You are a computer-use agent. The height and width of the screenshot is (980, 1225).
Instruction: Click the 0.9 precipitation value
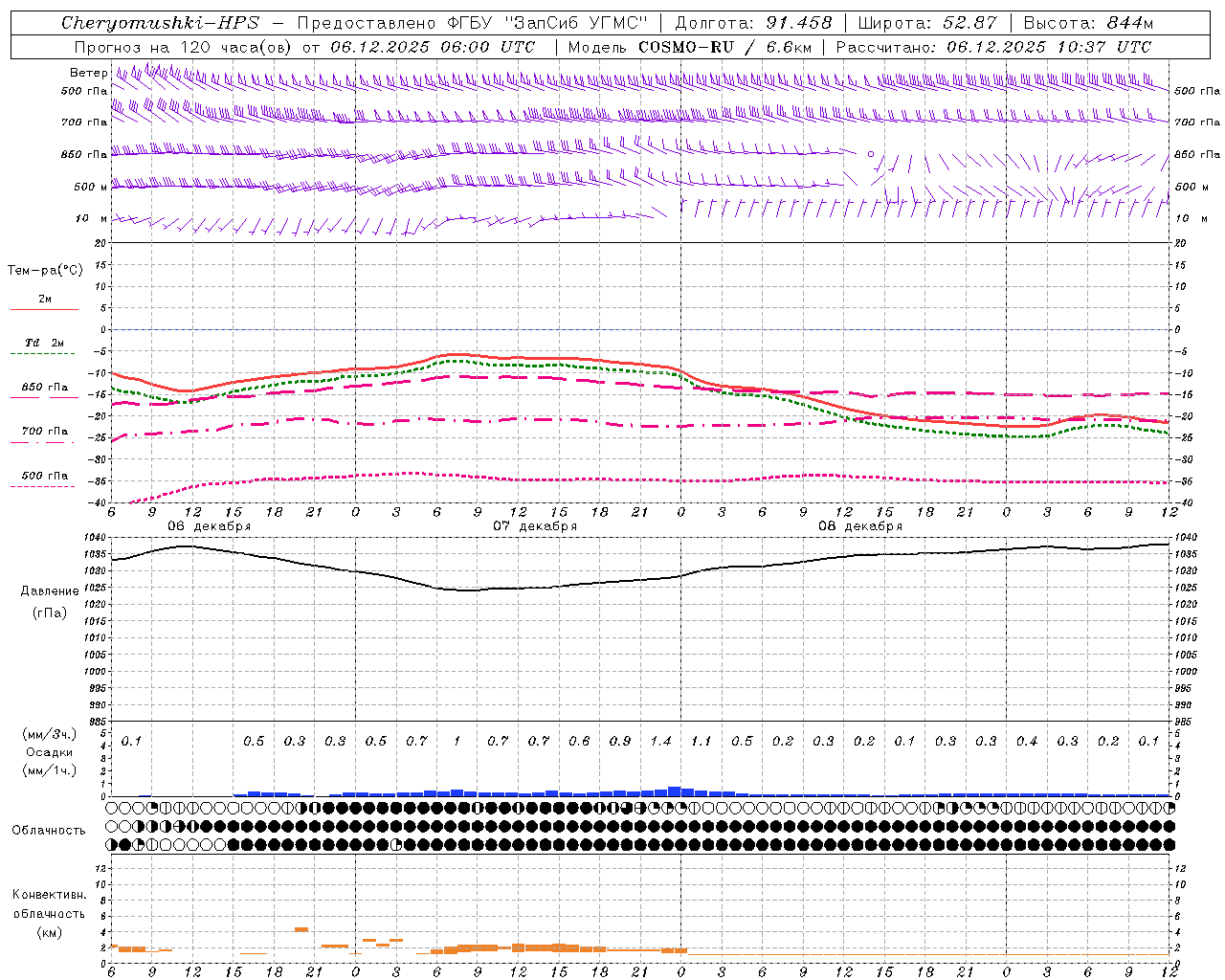tap(620, 741)
